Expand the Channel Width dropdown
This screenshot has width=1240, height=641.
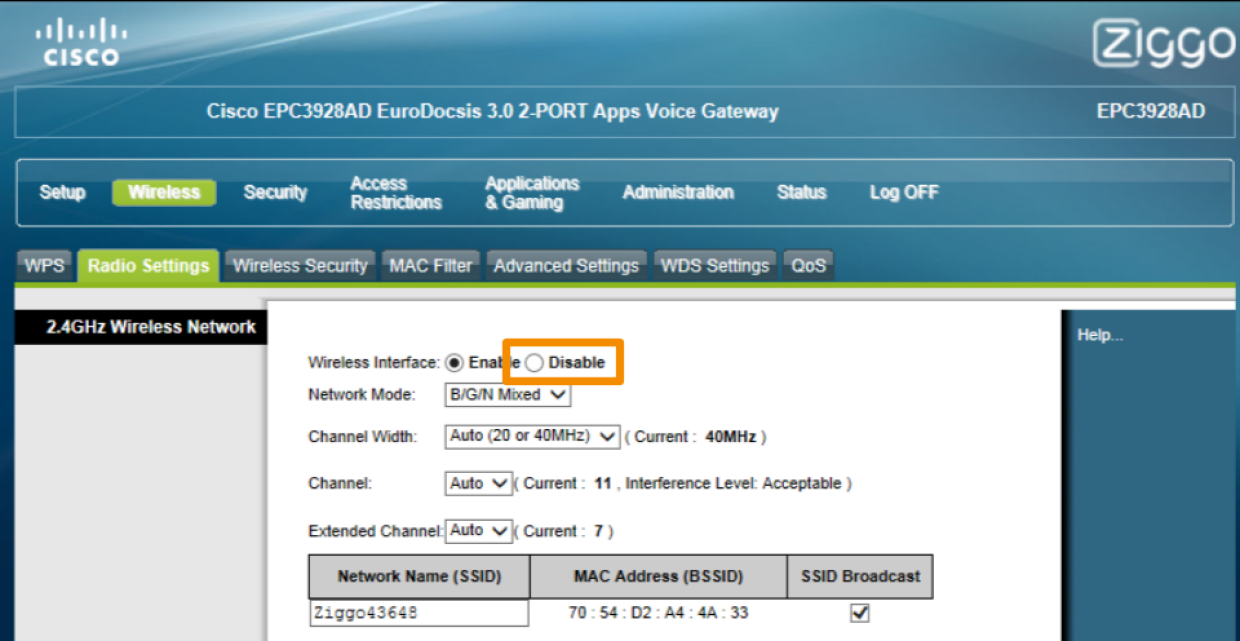(x=532, y=437)
